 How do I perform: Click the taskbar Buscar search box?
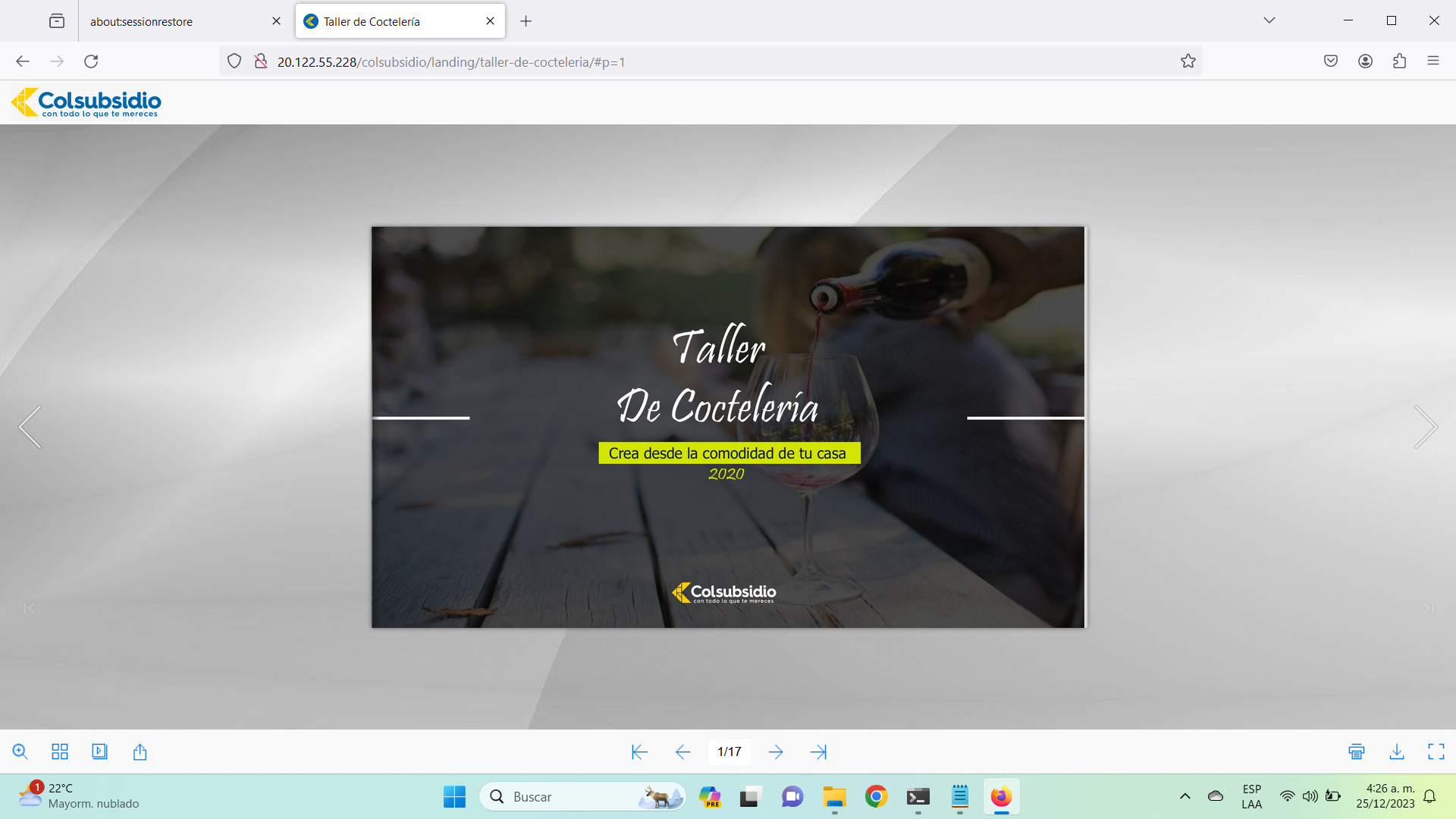(x=582, y=797)
